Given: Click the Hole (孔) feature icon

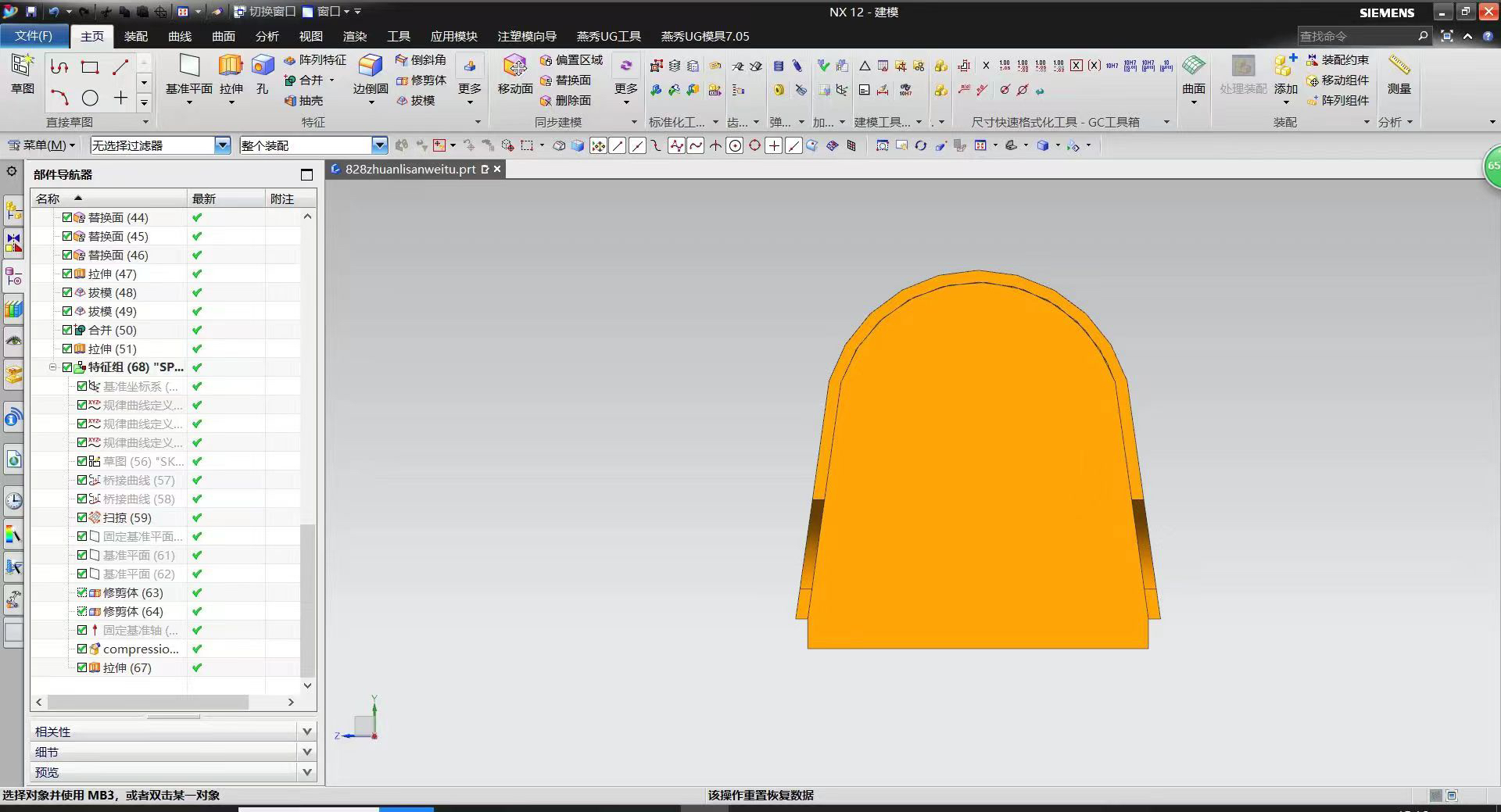Looking at the screenshot, I should coord(263,66).
